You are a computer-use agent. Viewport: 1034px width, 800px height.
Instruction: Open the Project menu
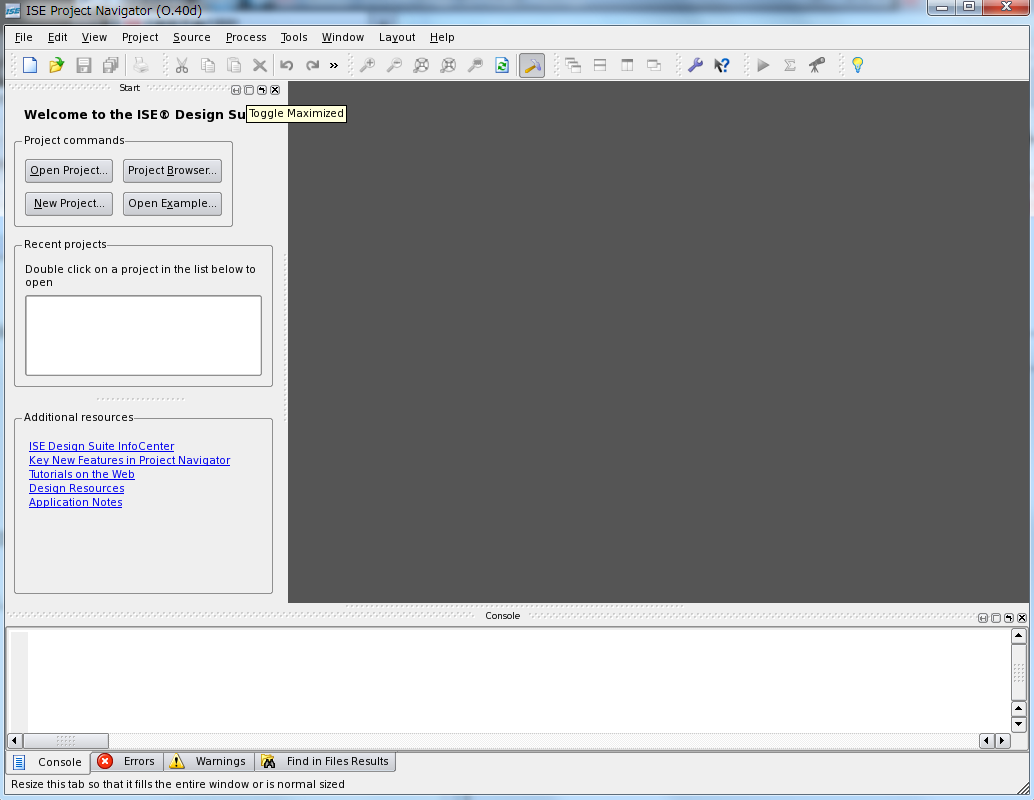(x=140, y=38)
